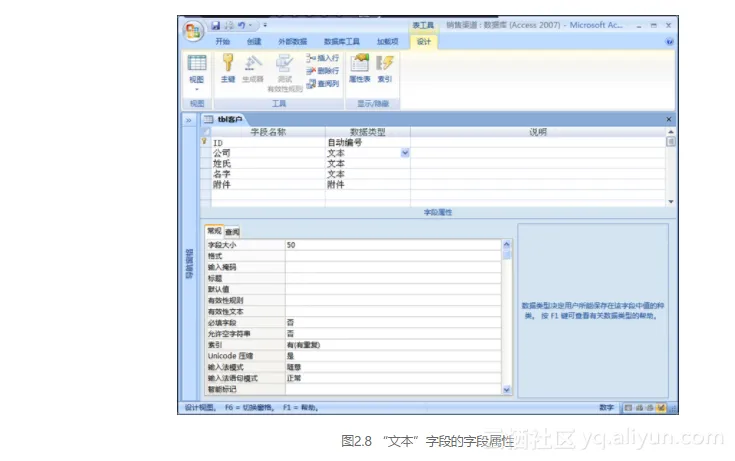
Task: Close the tbl客户 table tab
Action: click(x=669, y=120)
